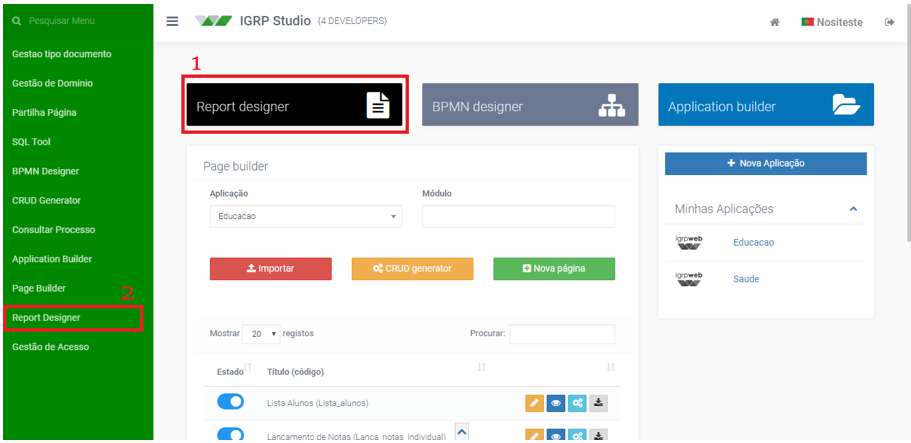
Task: Click the green Nova página button
Action: point(554,269)
